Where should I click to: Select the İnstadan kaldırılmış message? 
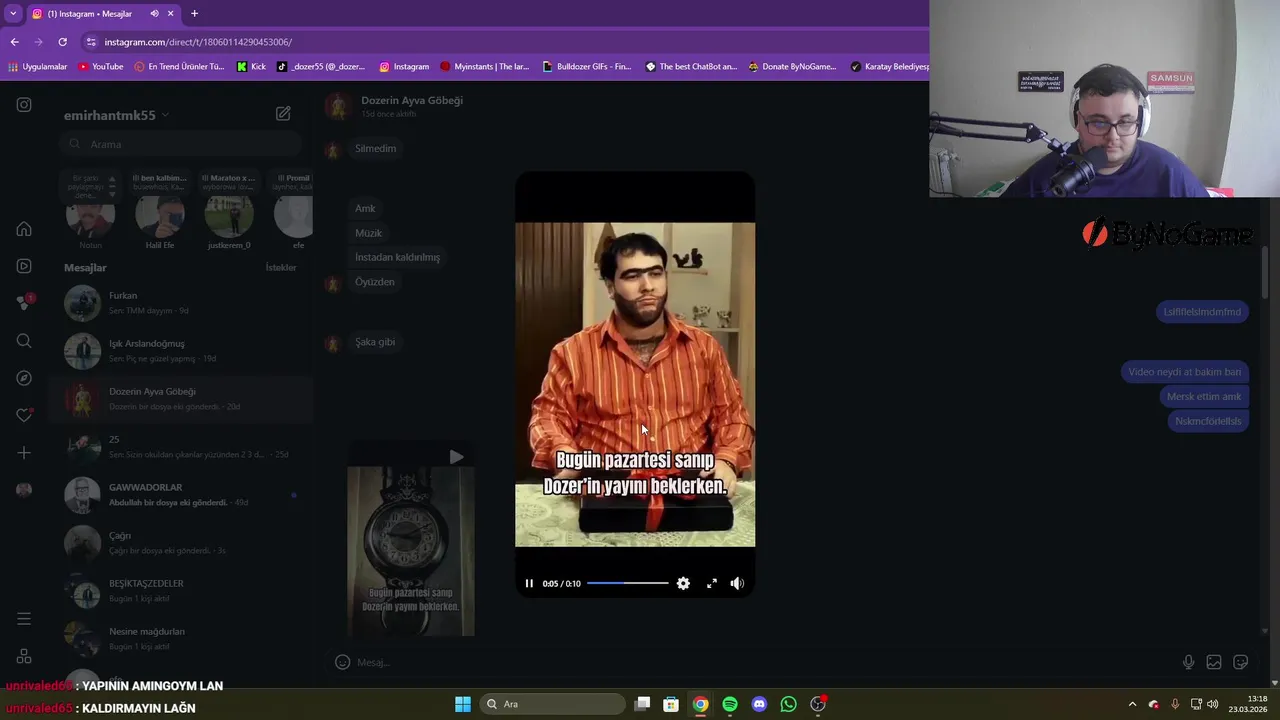(397, 257)
